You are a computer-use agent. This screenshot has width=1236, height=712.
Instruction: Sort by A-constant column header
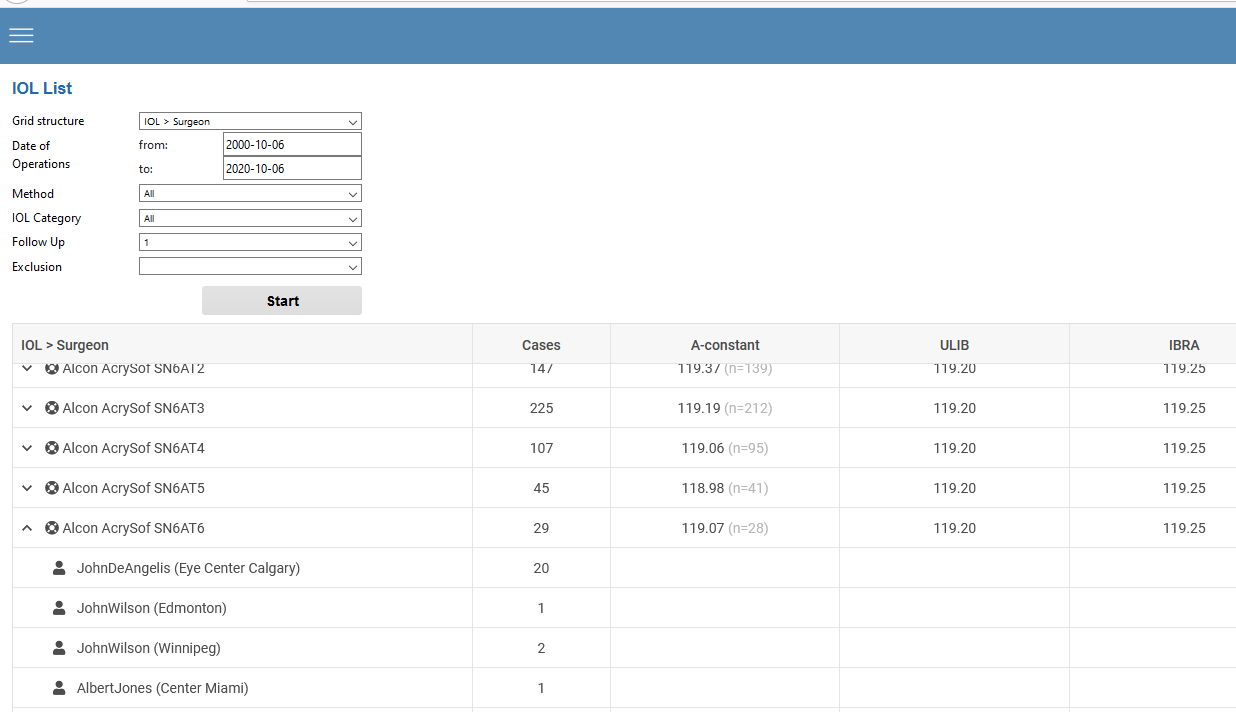coord(725,345)
